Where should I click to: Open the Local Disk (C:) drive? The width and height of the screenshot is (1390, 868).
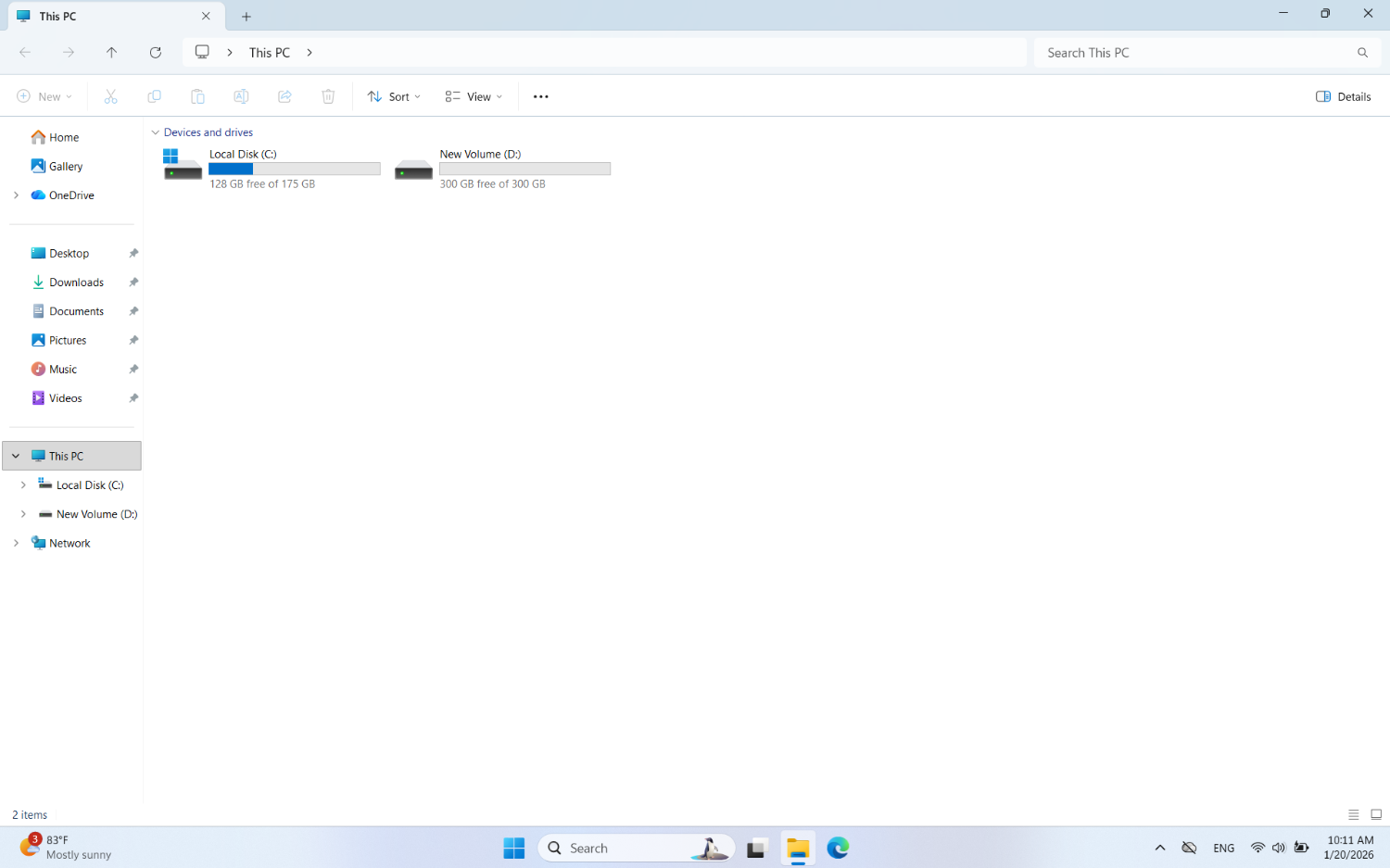[x=243, y=155]
